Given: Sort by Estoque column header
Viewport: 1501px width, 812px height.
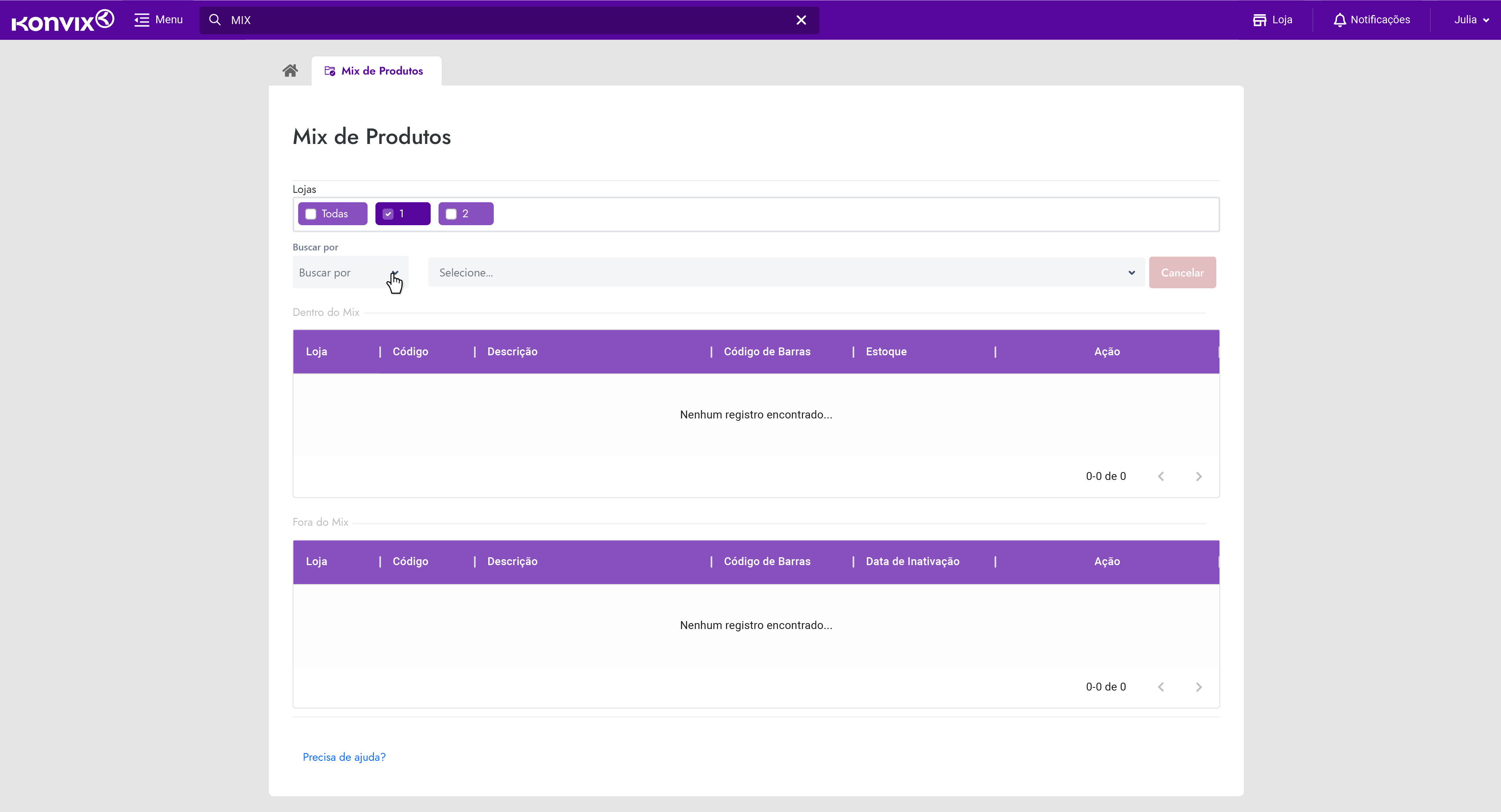Looking at the screenshot, I should [x=886, y=351].
